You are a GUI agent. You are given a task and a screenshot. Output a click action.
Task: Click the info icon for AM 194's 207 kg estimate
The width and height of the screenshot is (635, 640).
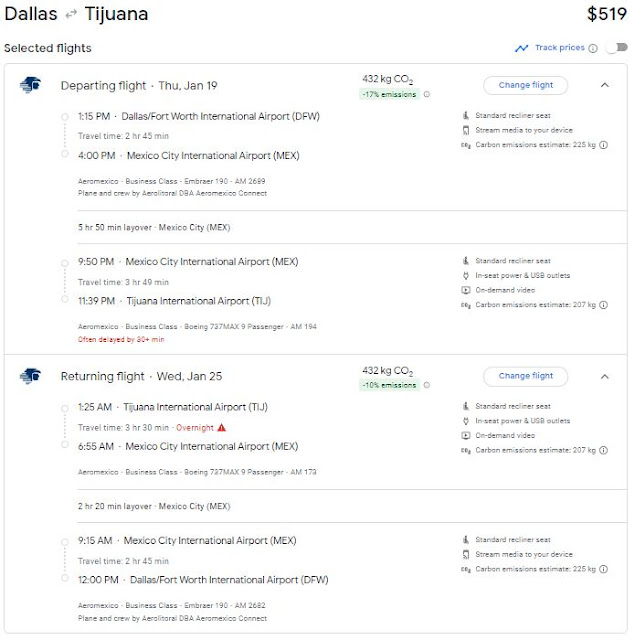604,305
